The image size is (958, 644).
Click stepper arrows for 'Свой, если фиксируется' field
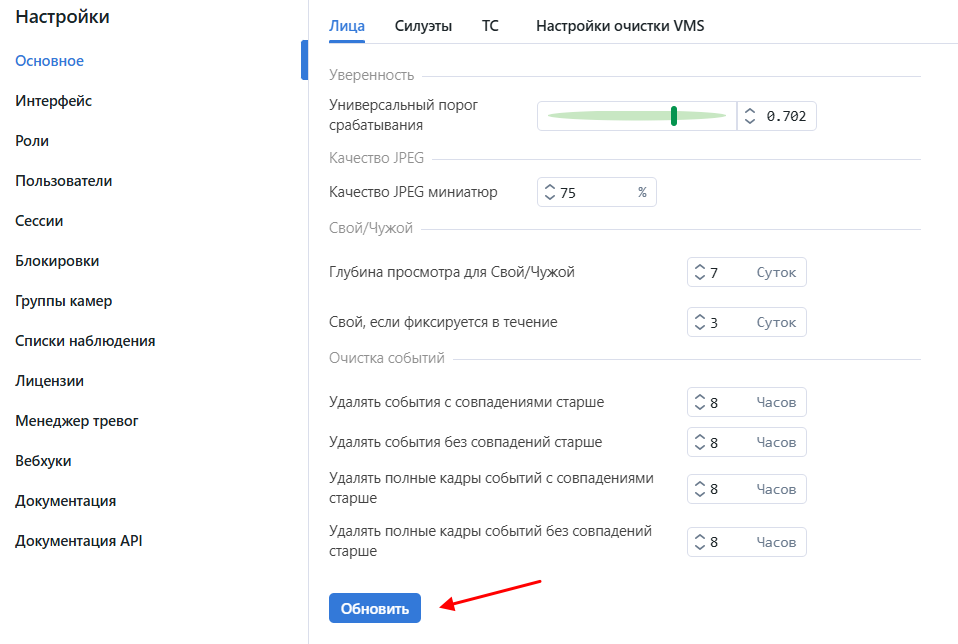(x=699, y=322)
